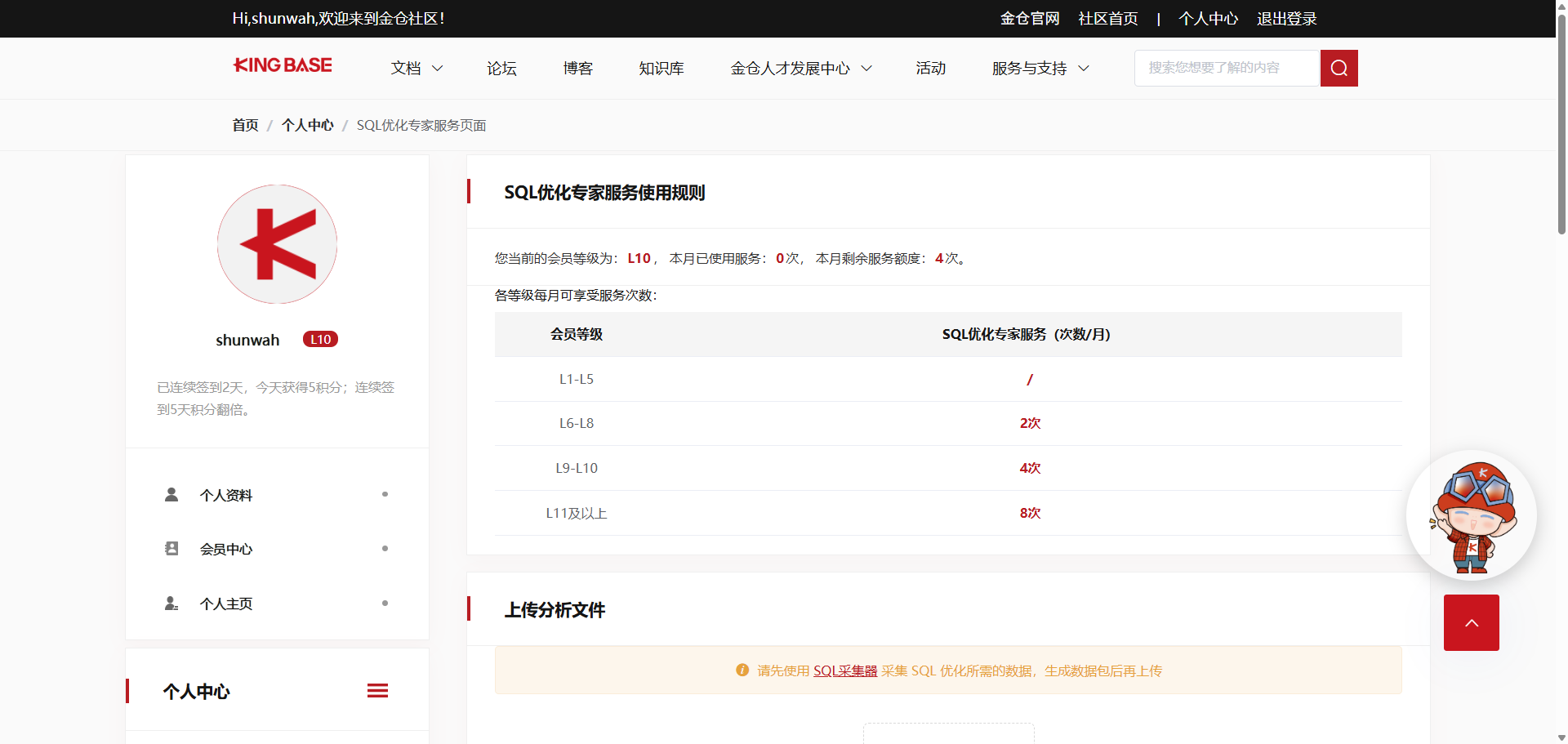Click the shunwah username text
This screenshot has height=744, width=1568.
[247, 340]
